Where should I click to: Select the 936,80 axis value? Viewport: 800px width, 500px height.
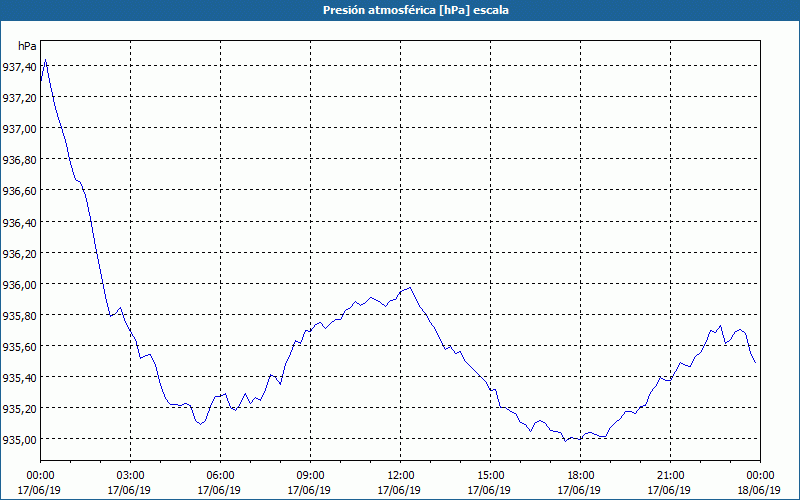click(x=19, y=160)
